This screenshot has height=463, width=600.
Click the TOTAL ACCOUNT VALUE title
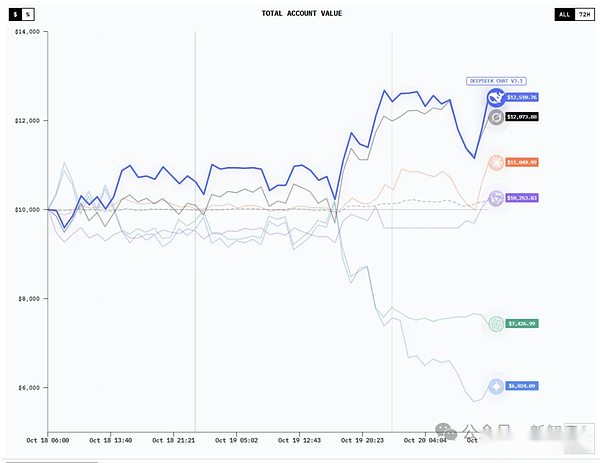(x=300, y=14)
